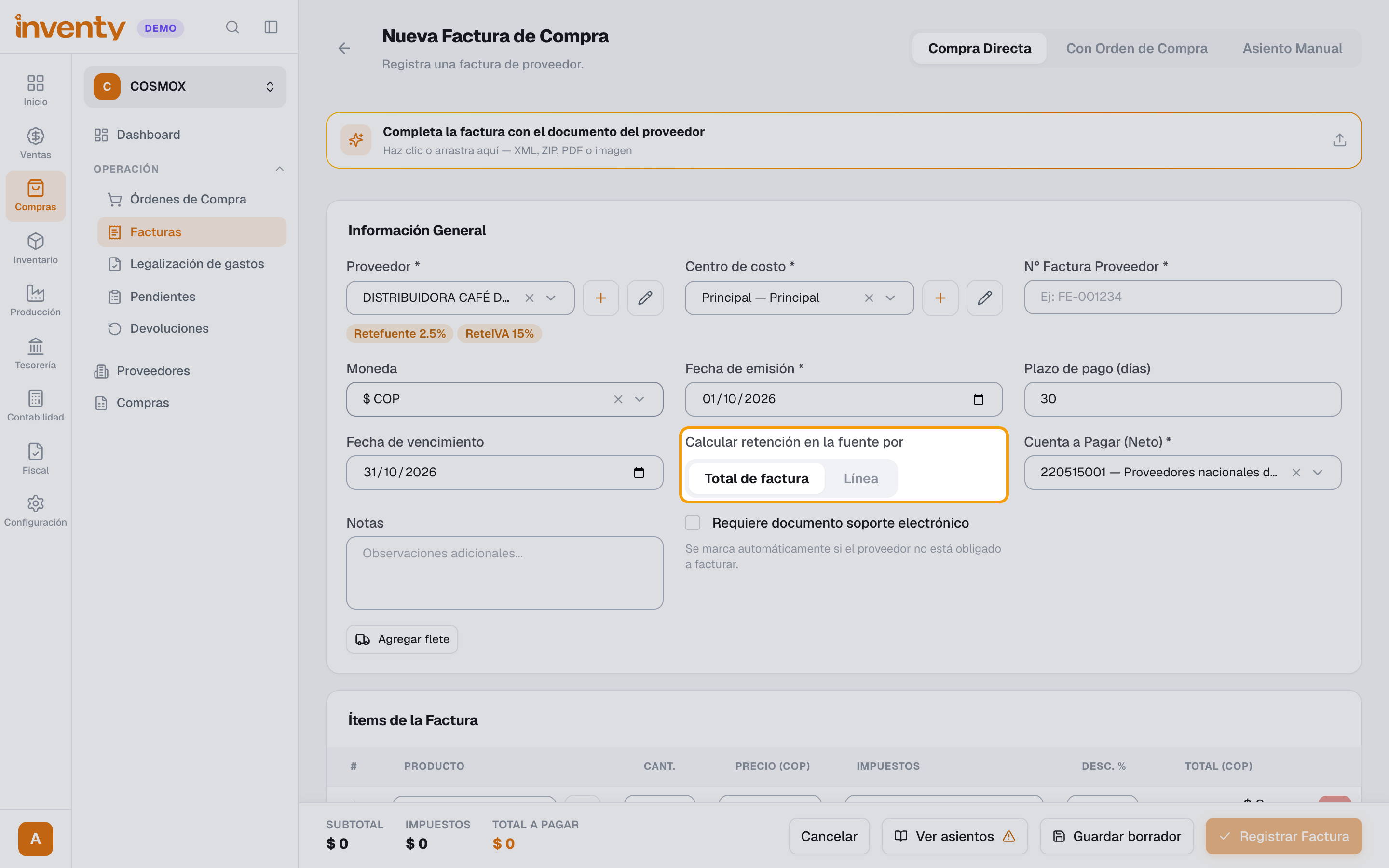Viewport: 1389px width, 868px height.
Task: Open the Contabilidad module
Action: click(x=36, y=406)
